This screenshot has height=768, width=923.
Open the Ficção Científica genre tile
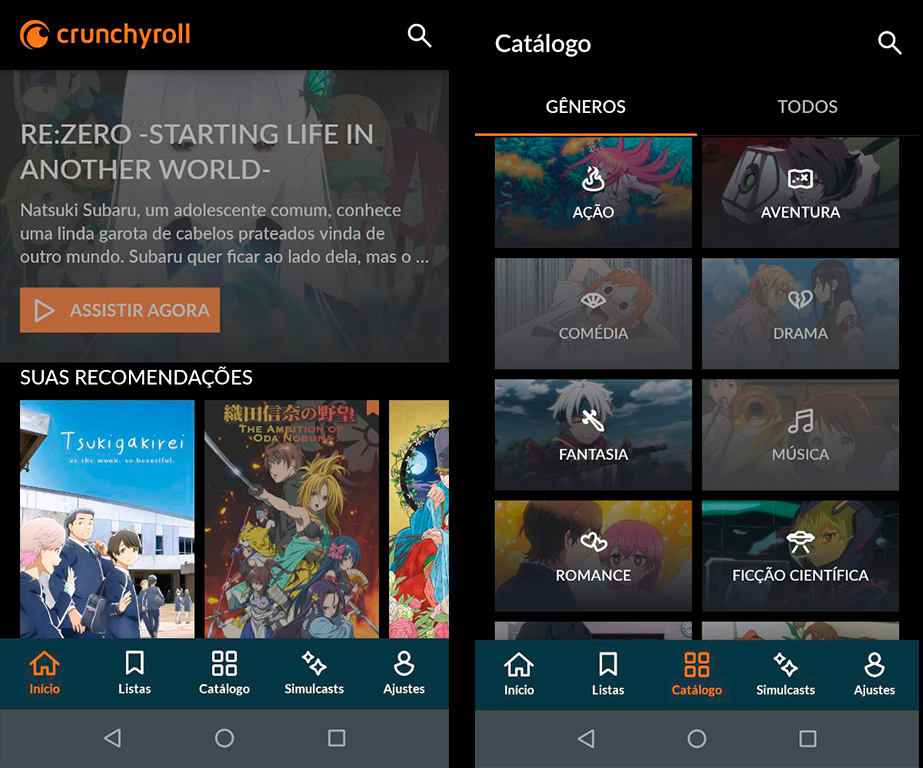click(801, 556)
